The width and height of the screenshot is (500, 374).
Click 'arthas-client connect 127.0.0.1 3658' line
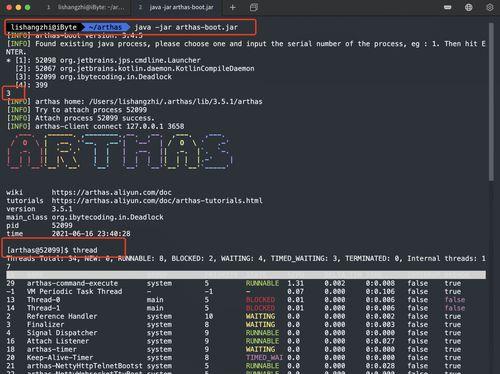(x=95, y=126)
